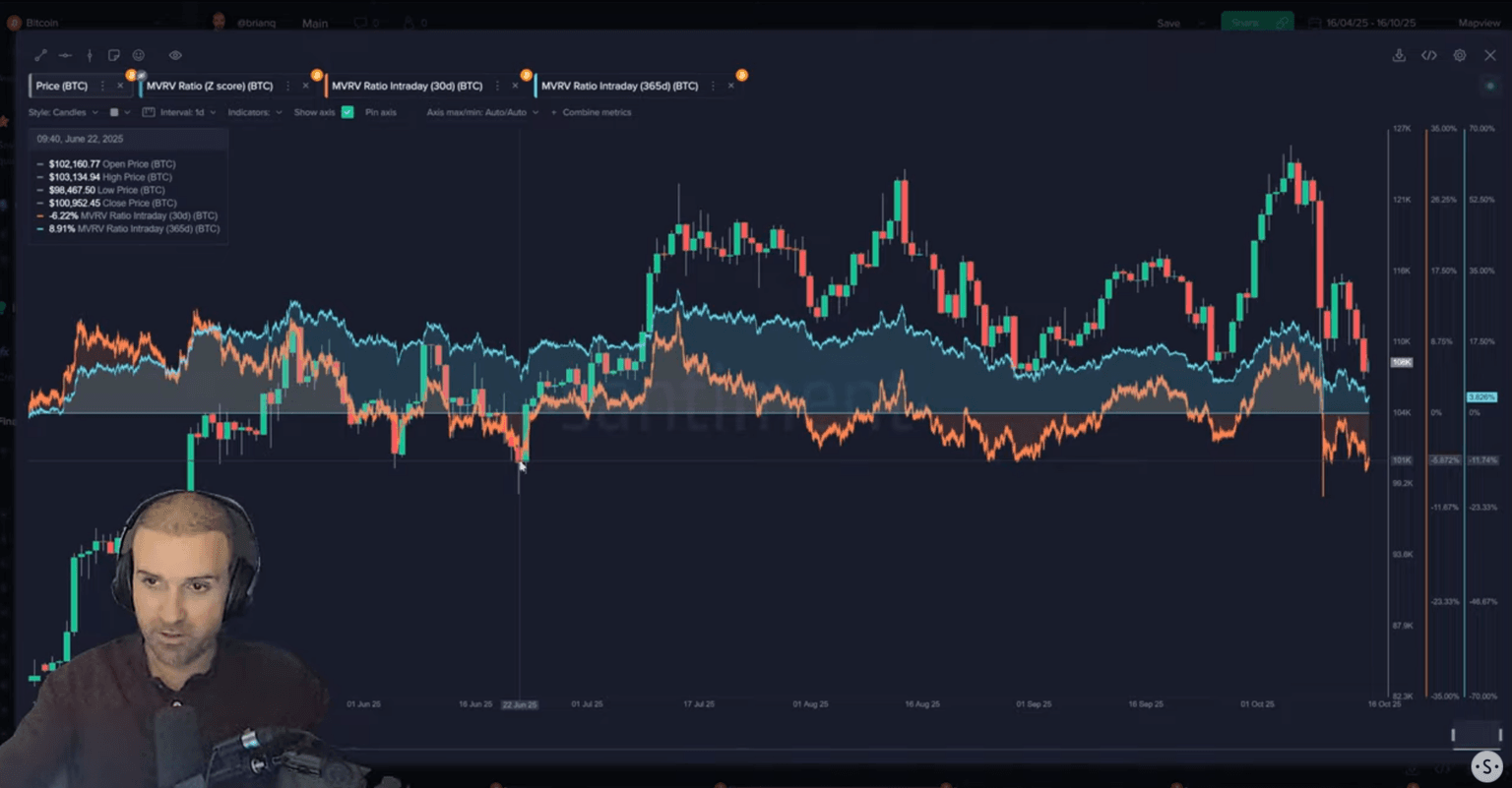1512x788 pixels.
Task: Select the vertical line drawing tool
Action: click(x=90, y=56)
